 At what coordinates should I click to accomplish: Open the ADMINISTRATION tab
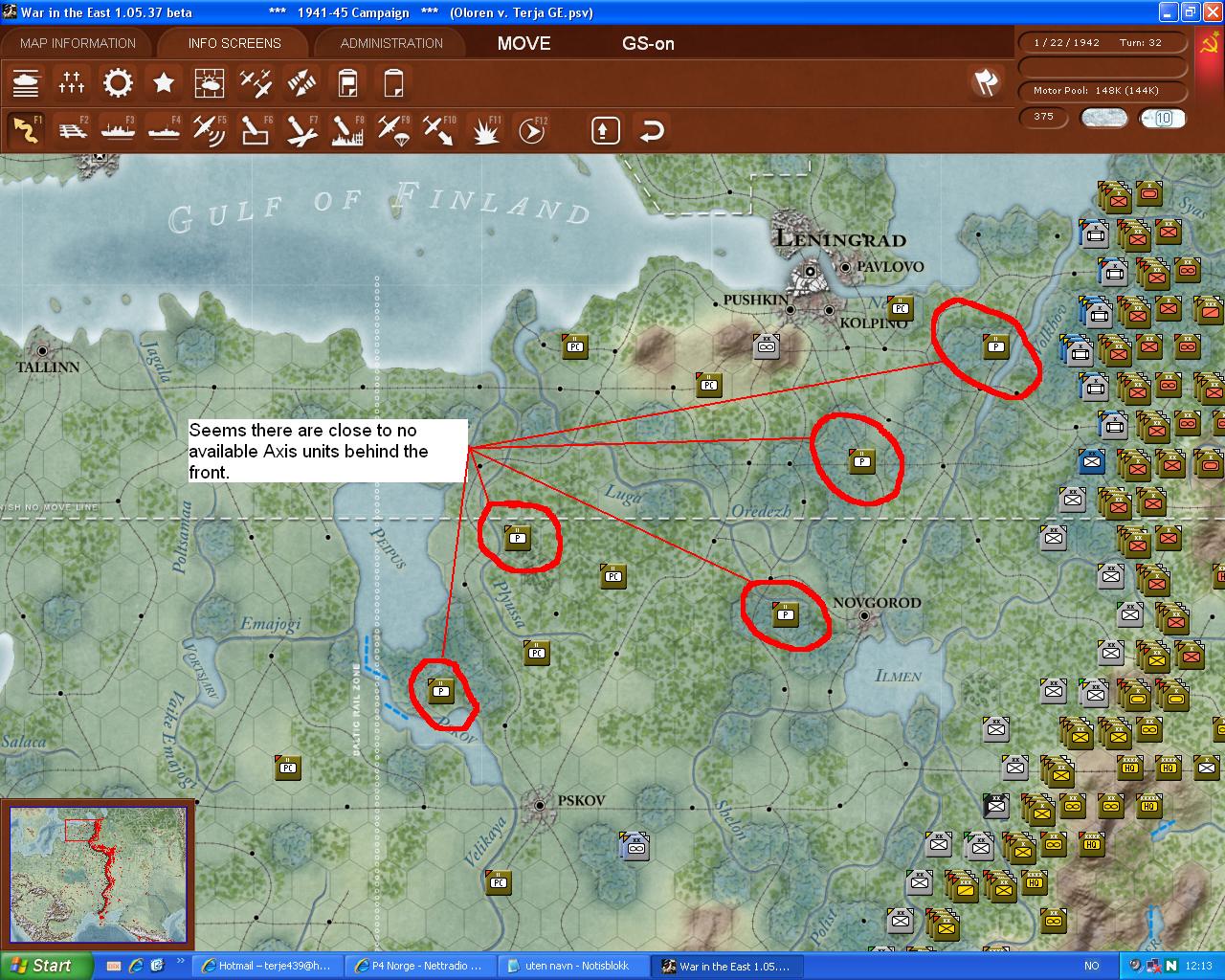pyautogui.click(x=391, y=43)
